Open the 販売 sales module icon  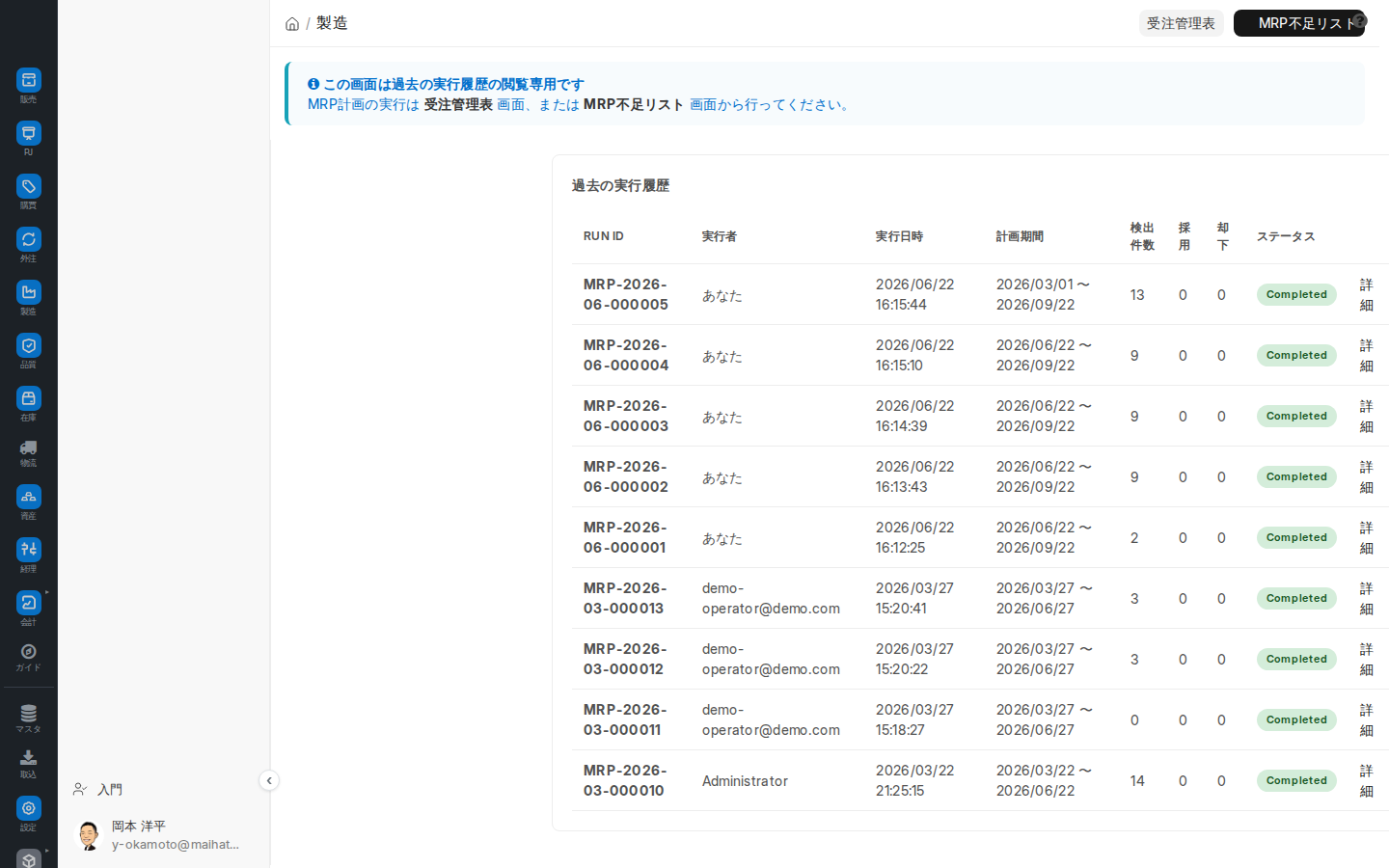point(29,80)
